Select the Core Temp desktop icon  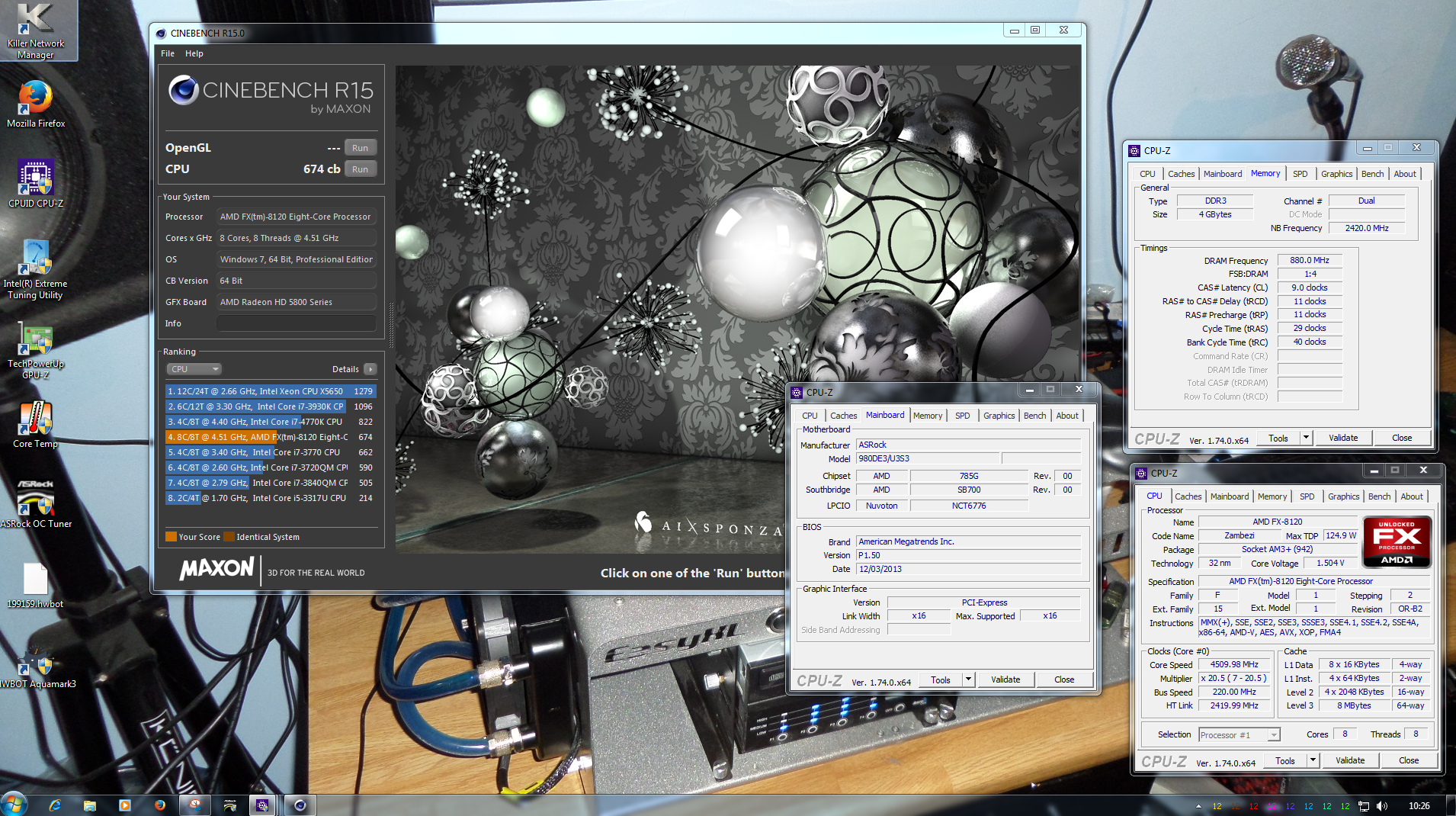[x=36, y=425]
